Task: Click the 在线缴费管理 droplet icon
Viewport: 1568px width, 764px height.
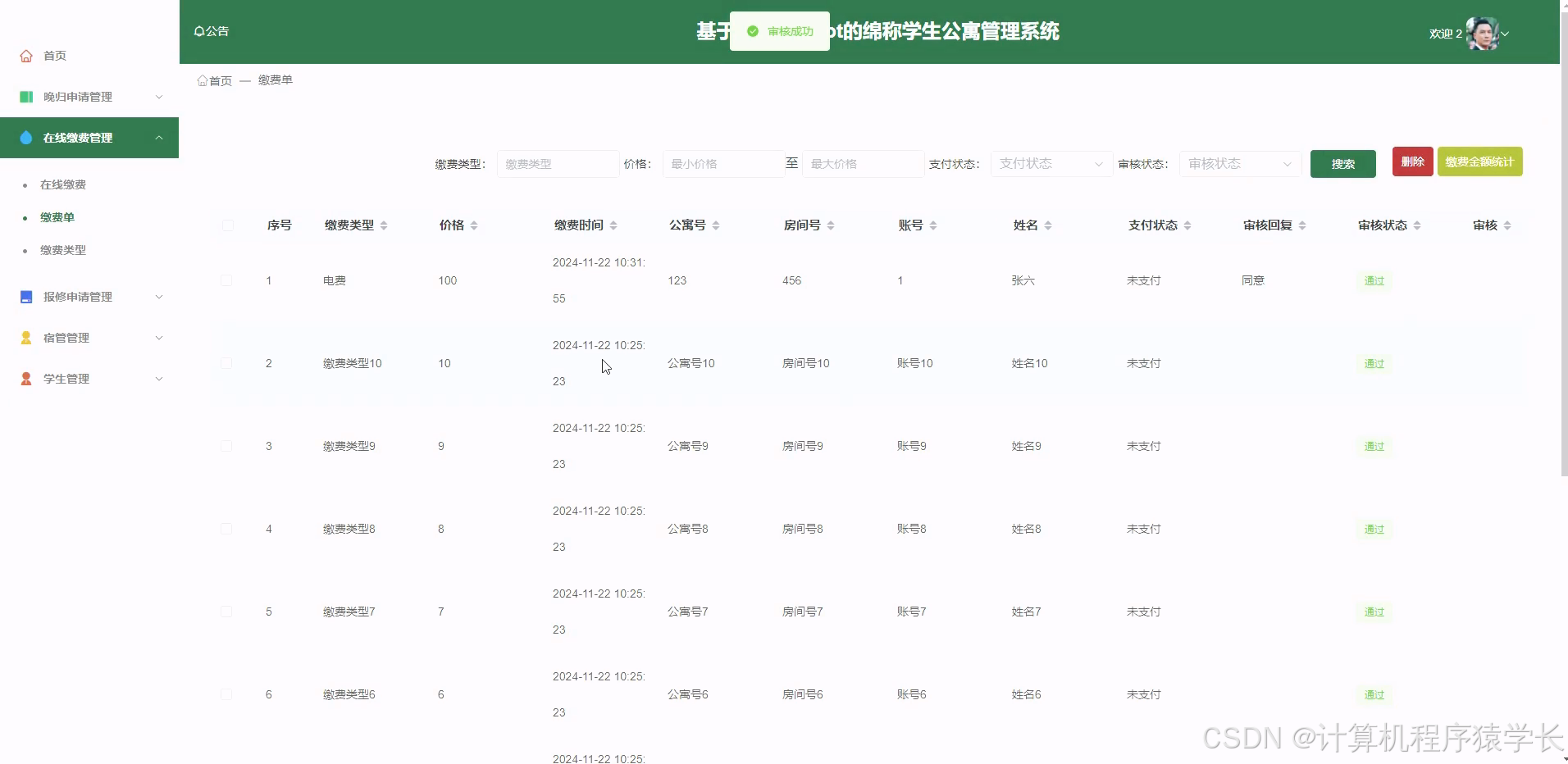Action: (25, 138)
